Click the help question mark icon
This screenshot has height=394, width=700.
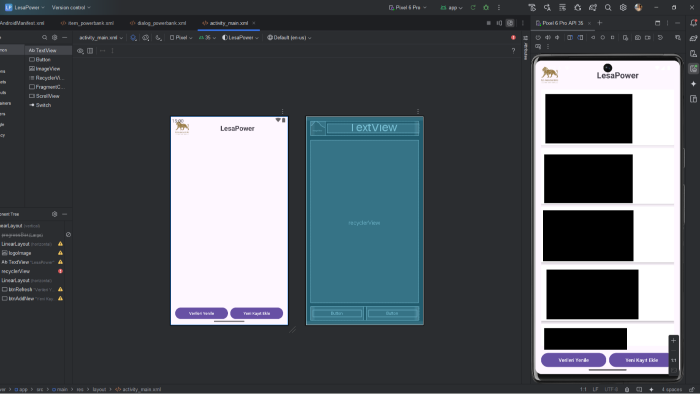[513, 51]
